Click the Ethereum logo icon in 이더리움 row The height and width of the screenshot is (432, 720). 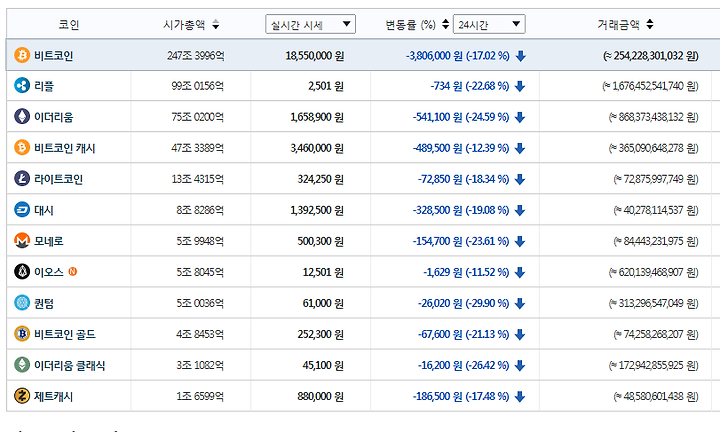click(22, 117)
